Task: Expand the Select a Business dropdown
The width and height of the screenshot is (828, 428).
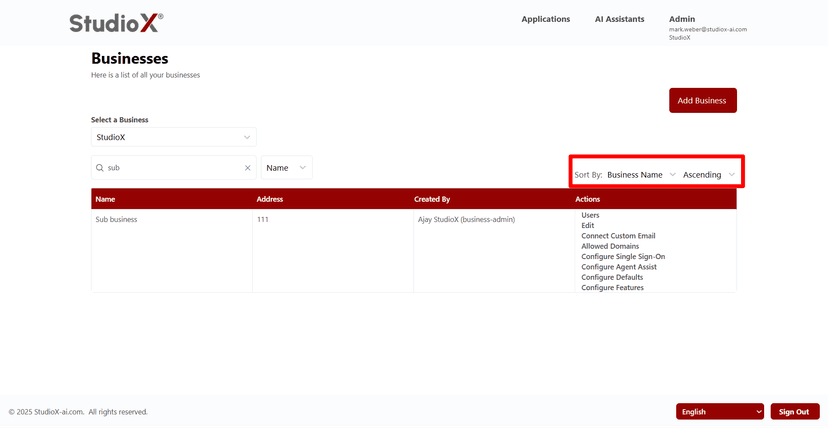Action: (173, 137)
